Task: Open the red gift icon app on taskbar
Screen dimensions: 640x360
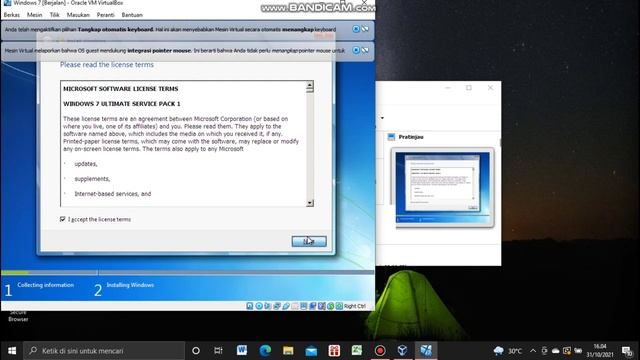Action: pos(334,350)
